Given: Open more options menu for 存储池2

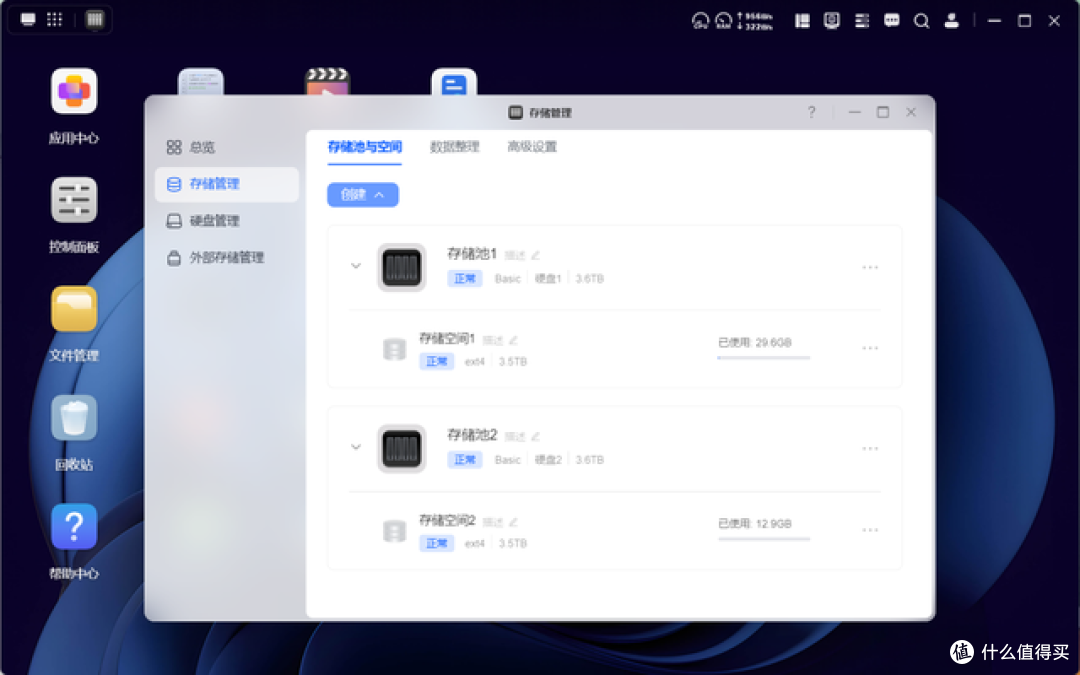Looking at the screenshot, I should click(x=870, y=448).
